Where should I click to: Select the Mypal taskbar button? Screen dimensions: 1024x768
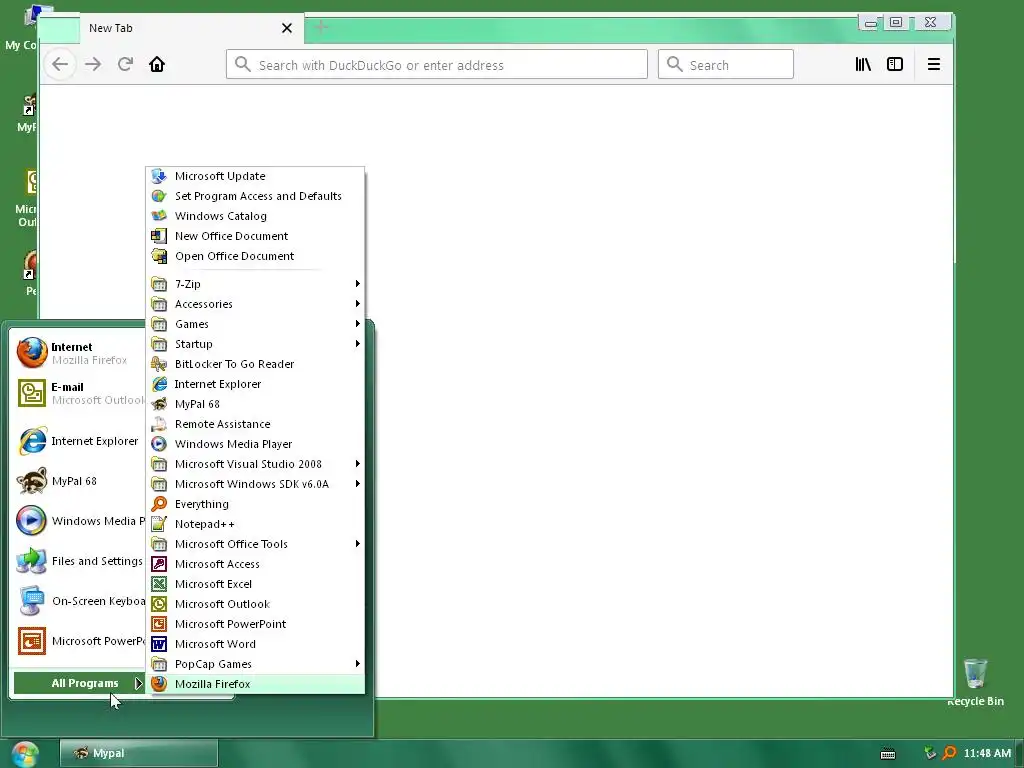[x=138, y=753]
